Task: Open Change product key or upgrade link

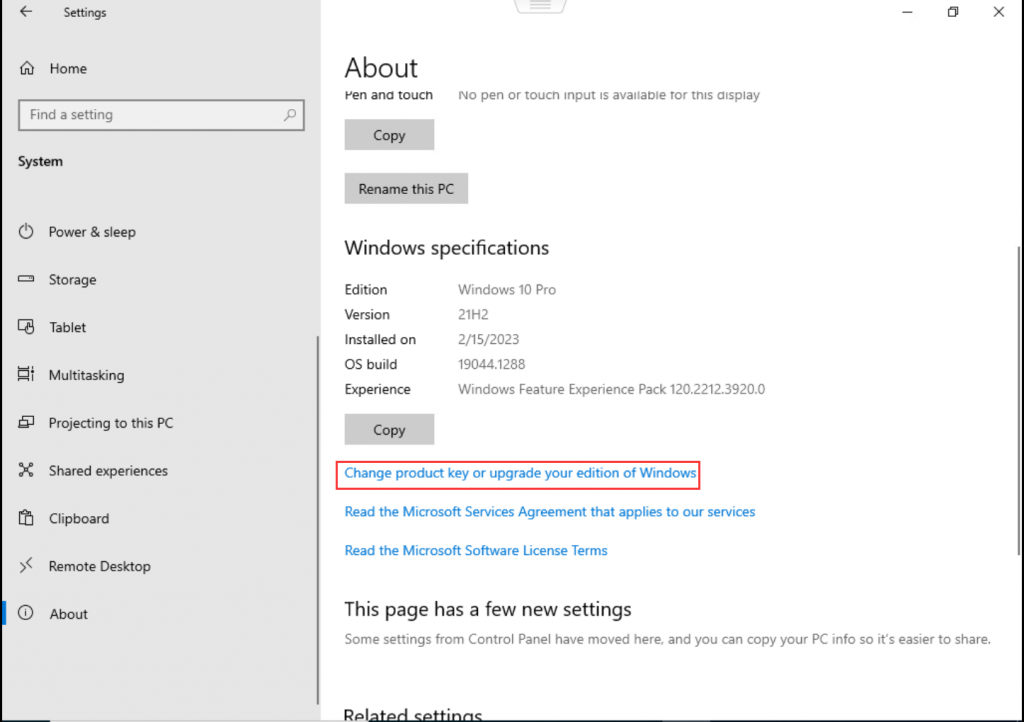Action: pyautogui.click(x=520, y=473)
